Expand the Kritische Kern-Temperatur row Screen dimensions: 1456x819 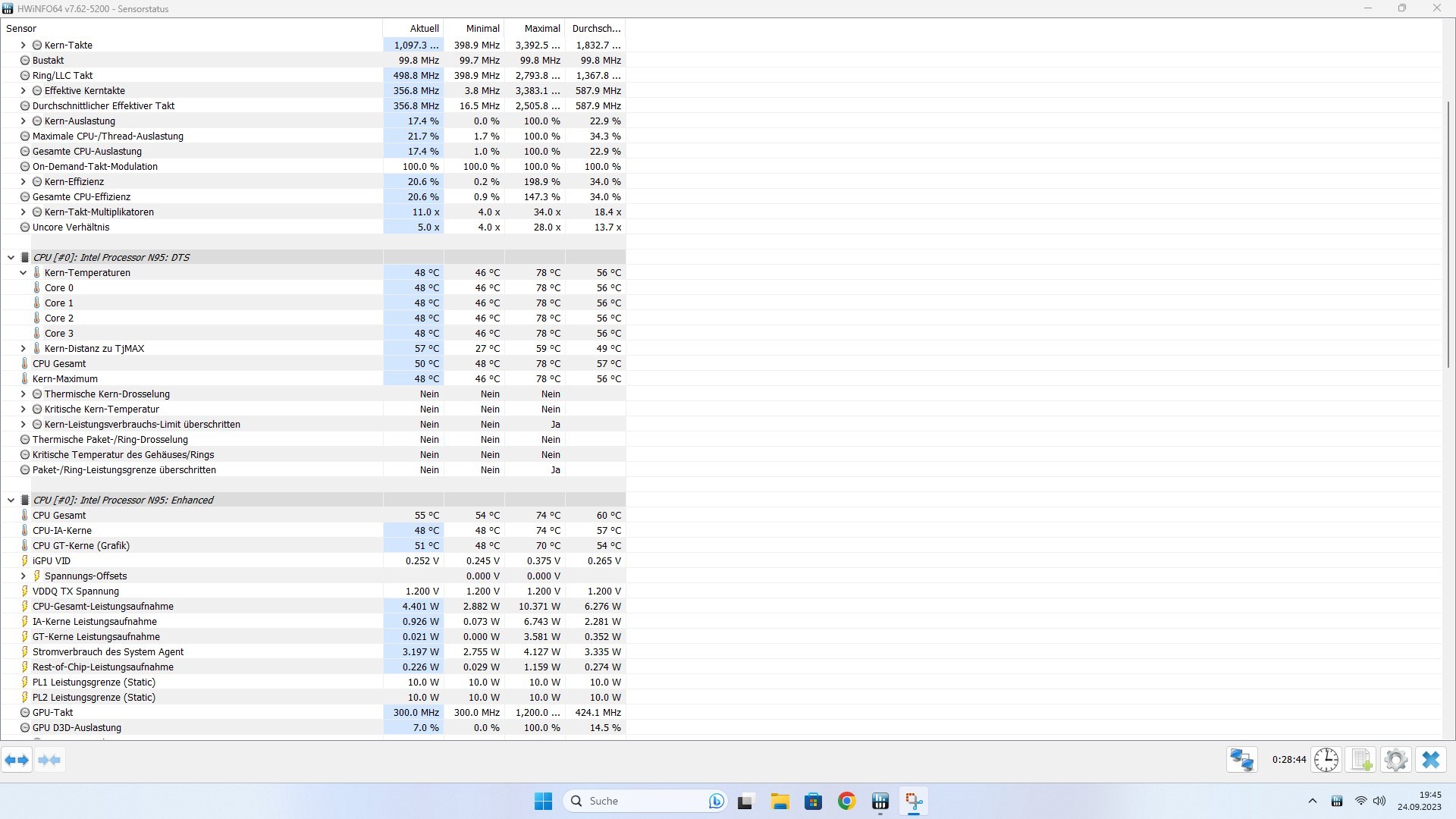click(23, 409)
